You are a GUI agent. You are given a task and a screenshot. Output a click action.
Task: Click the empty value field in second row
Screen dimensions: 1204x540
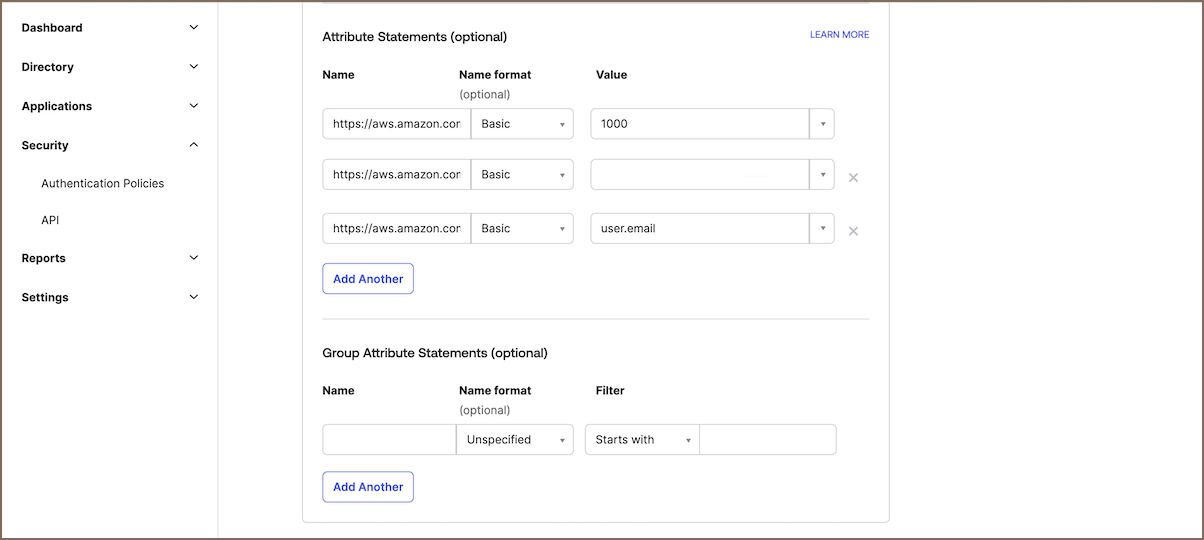coord(699,174)
